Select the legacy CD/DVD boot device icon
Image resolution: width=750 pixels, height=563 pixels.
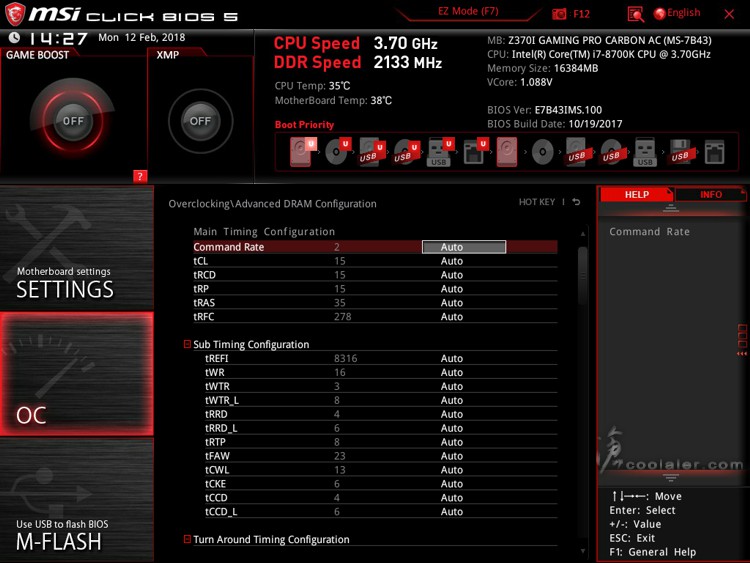542,152
